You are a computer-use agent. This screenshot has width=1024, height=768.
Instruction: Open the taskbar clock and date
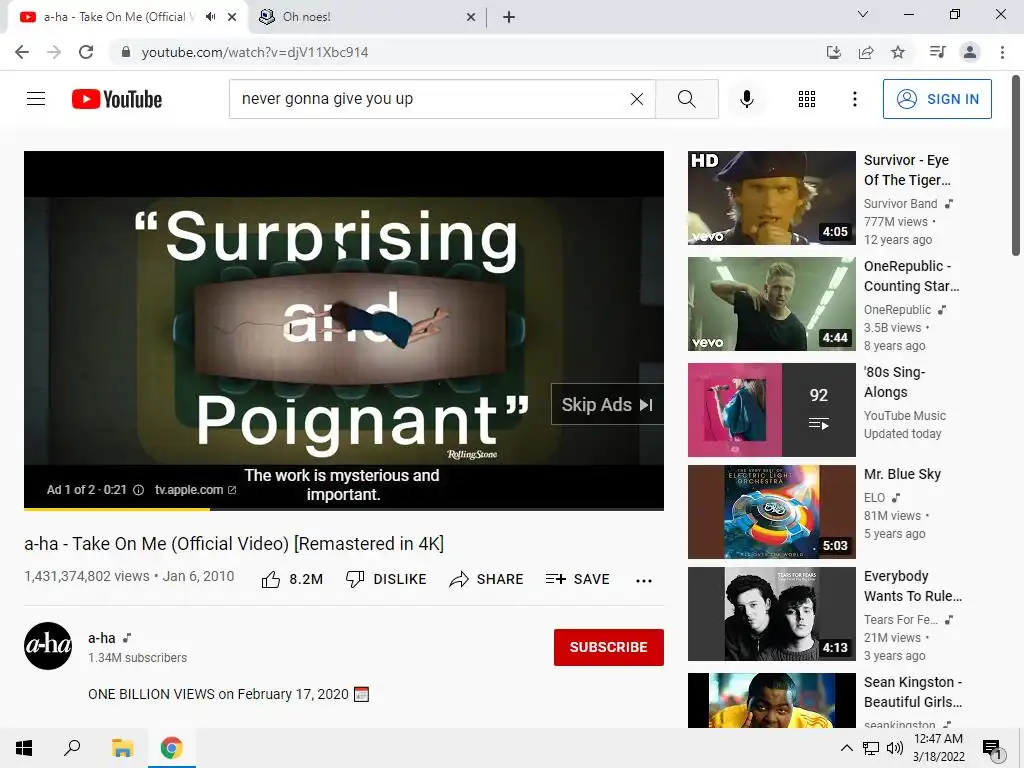tap(938, 748)
